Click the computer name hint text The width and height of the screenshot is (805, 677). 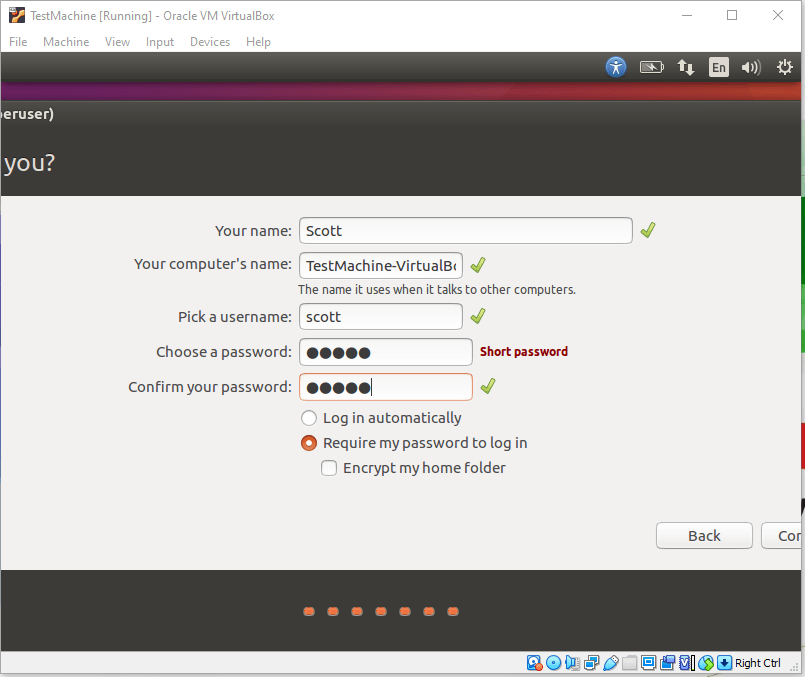coord(437,289)
